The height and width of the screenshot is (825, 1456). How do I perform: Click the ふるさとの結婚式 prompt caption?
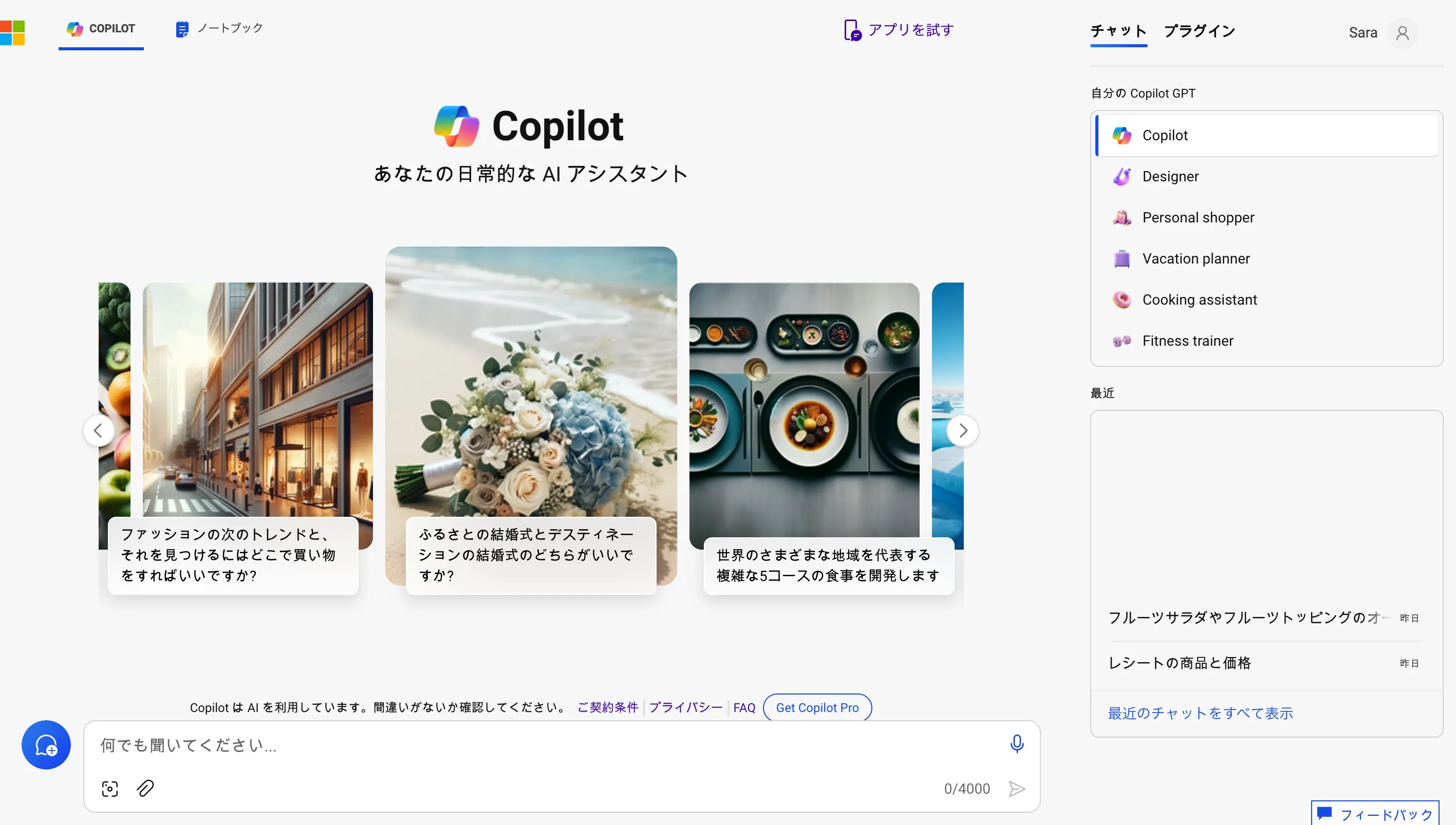[x=531, y=555]
